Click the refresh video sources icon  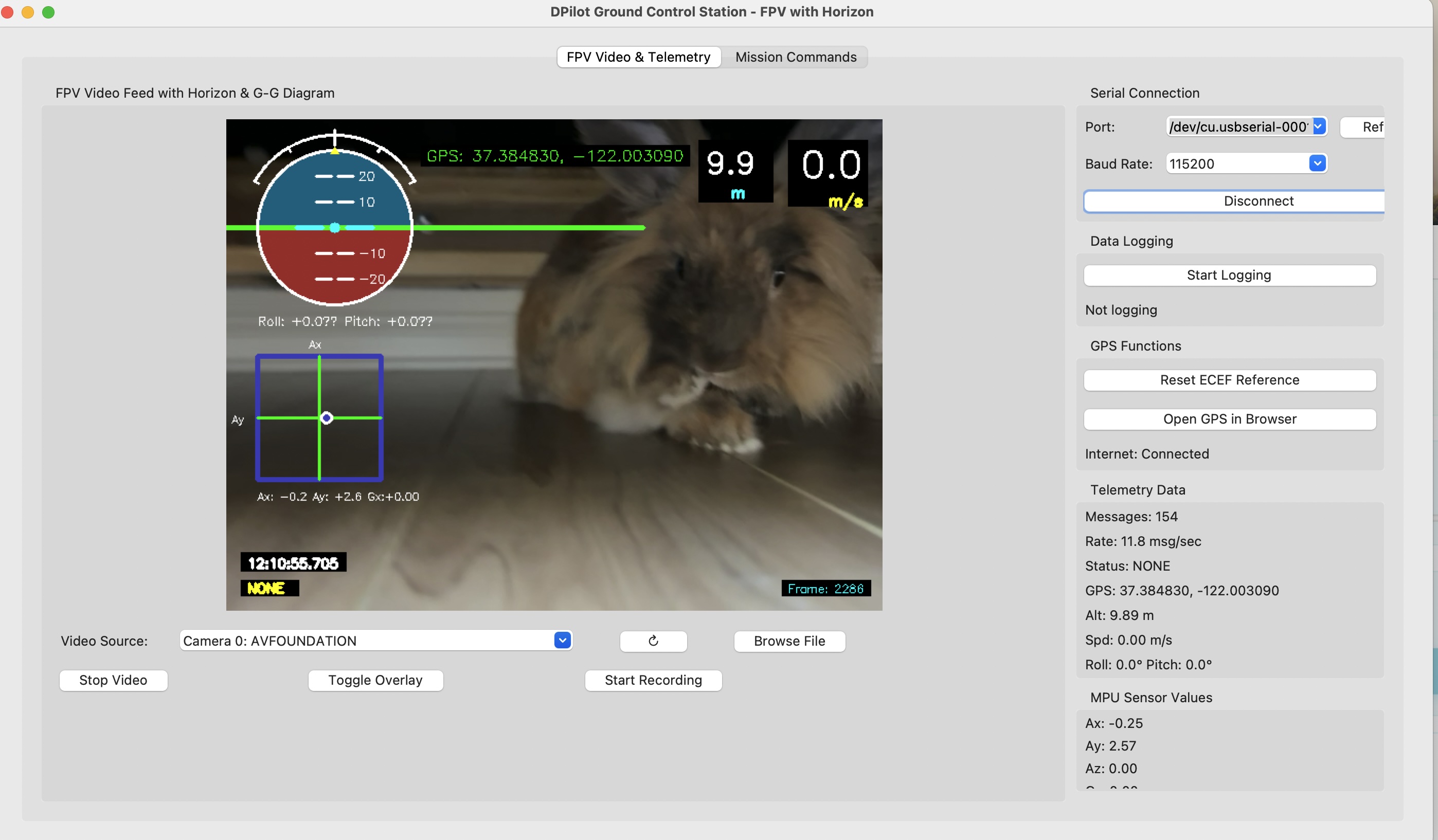tap(653, 641)
